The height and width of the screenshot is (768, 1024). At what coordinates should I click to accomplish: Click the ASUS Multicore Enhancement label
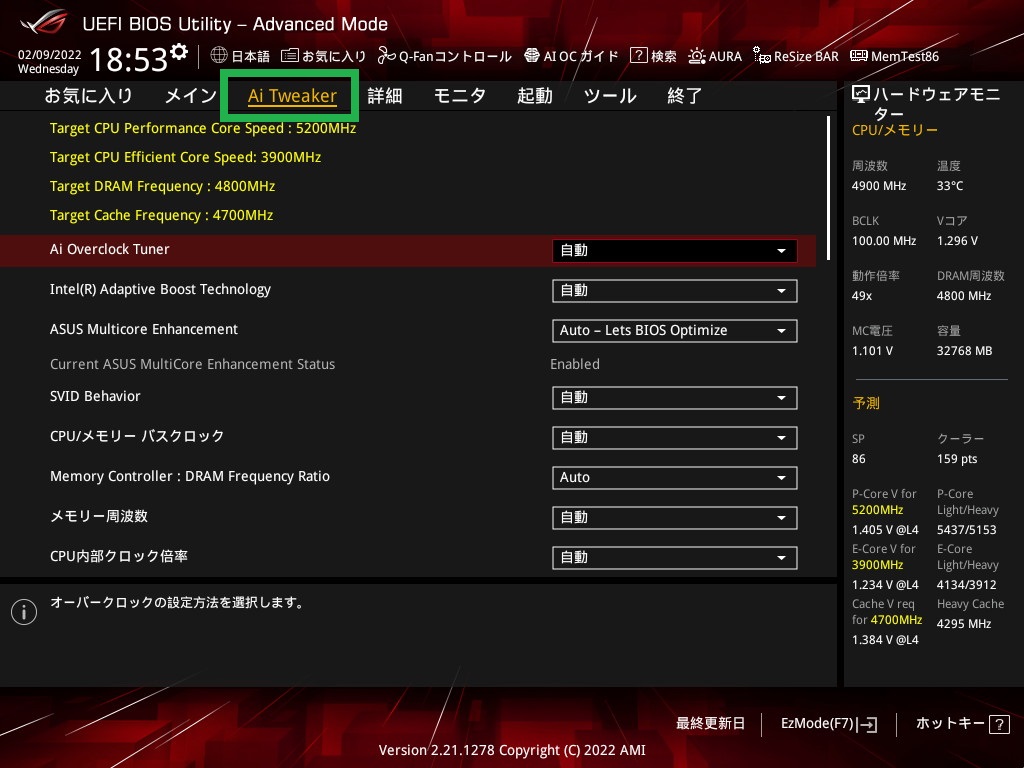(x=144, y=329)
